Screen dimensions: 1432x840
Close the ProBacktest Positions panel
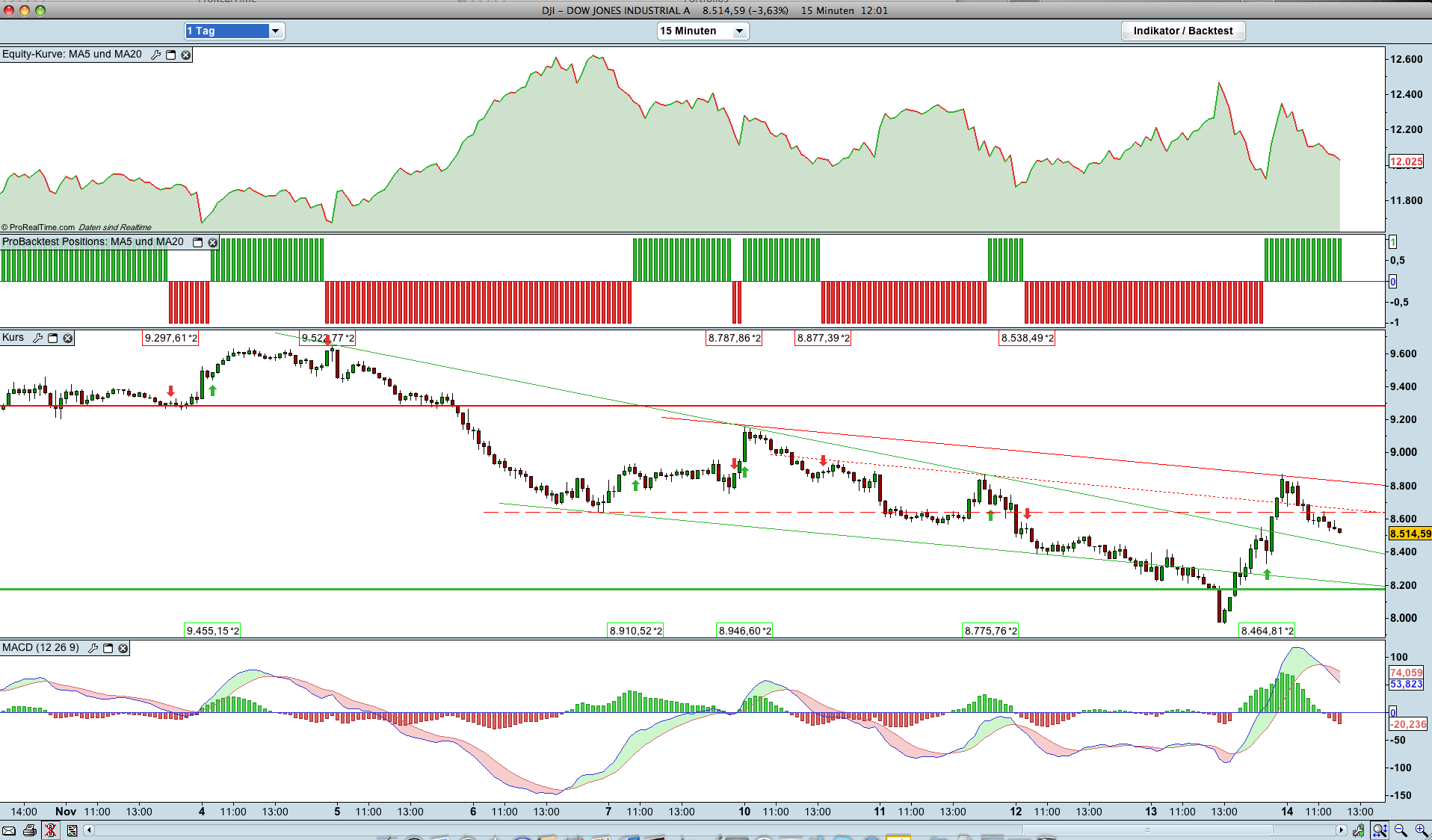[213, 242]
